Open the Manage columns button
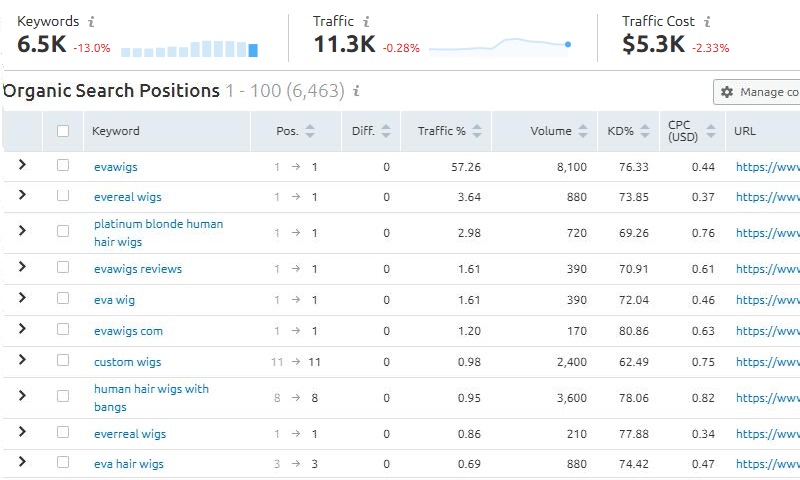800x480 pixels. pos(756,92)
